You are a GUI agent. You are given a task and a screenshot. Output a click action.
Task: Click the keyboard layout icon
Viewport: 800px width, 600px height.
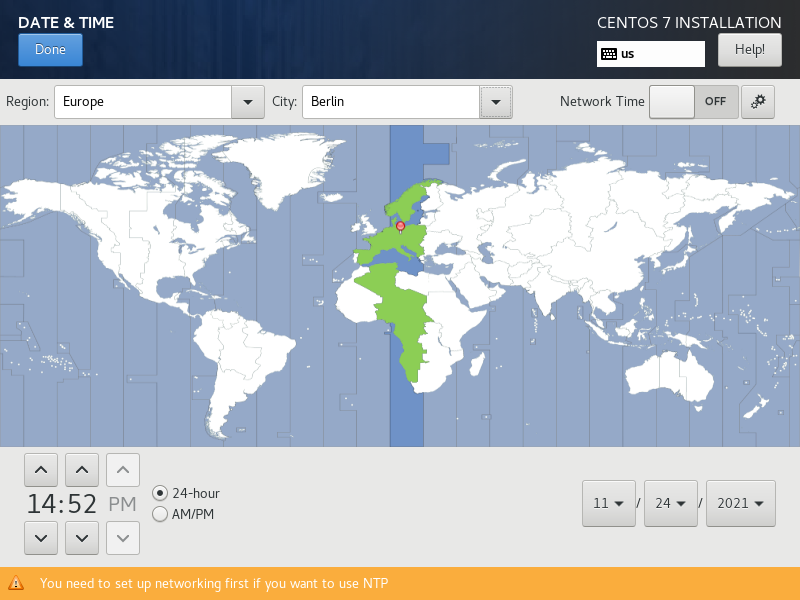[608, 54]
